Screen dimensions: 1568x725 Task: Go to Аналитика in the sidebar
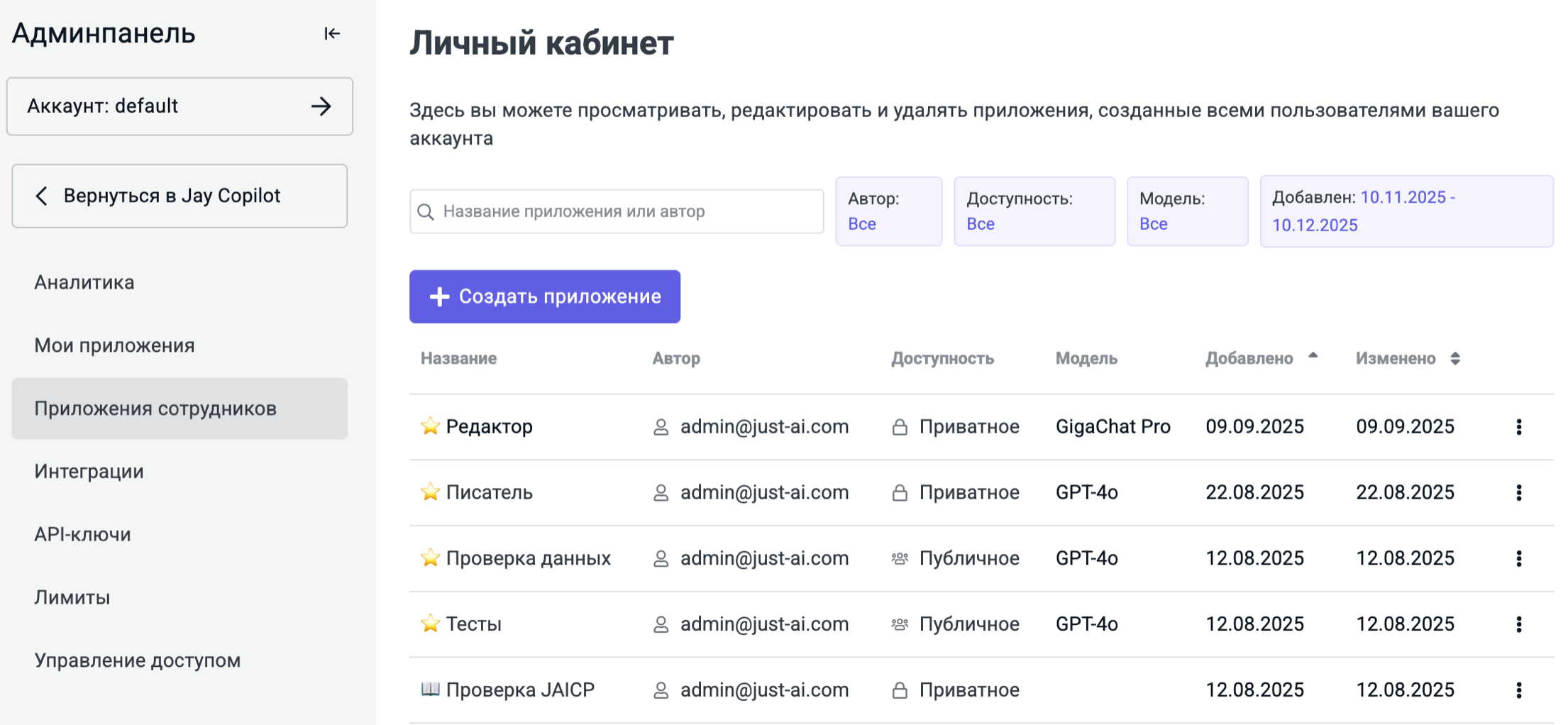pos(84,282)
